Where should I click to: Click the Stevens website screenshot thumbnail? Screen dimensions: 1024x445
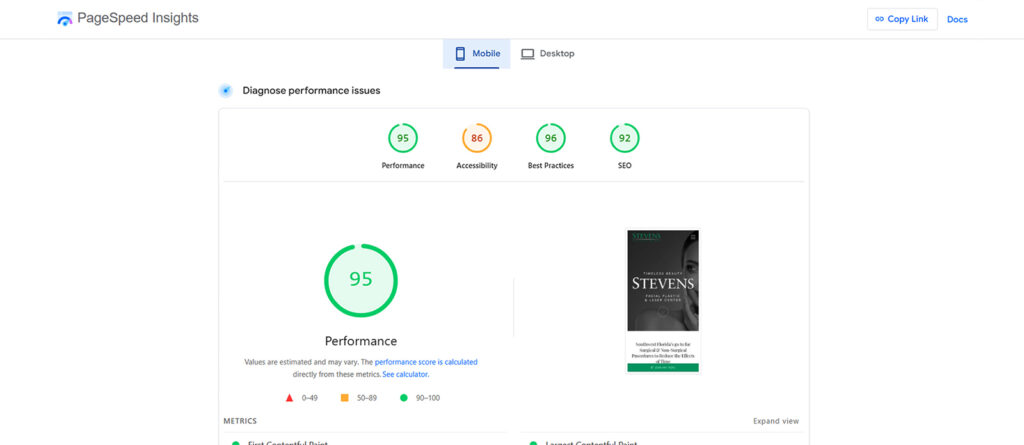click(x=663, y=300)
